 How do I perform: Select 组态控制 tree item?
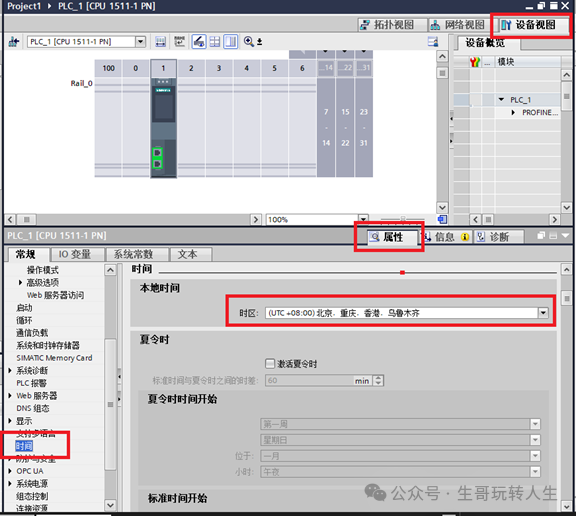(x=32, y=496)
